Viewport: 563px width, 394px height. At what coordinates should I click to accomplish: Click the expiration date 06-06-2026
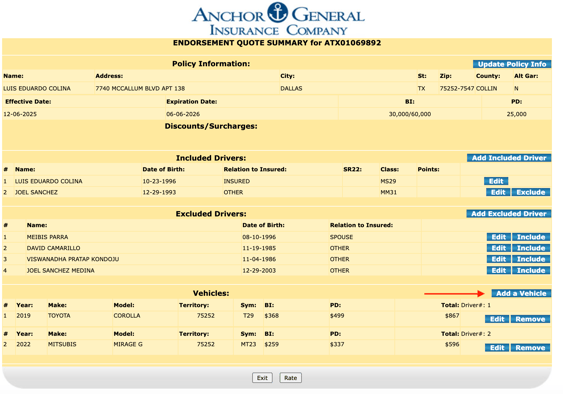[183, 114]
